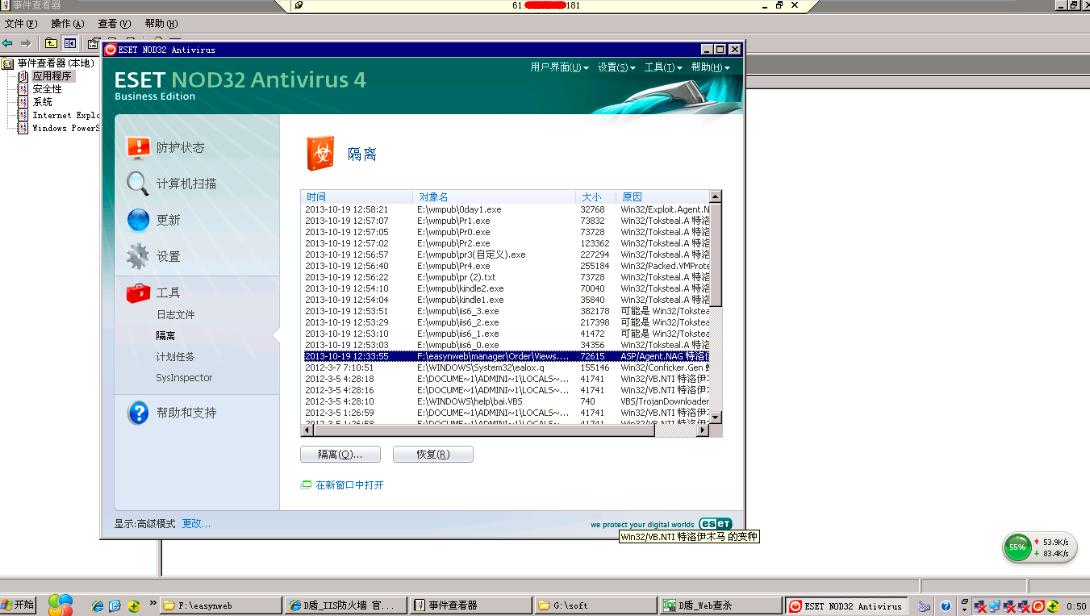The width and height of the screenshot is (1090, 616).
Task: Click ESET tray icon in system tray
Action: (x=1038, y=606)
